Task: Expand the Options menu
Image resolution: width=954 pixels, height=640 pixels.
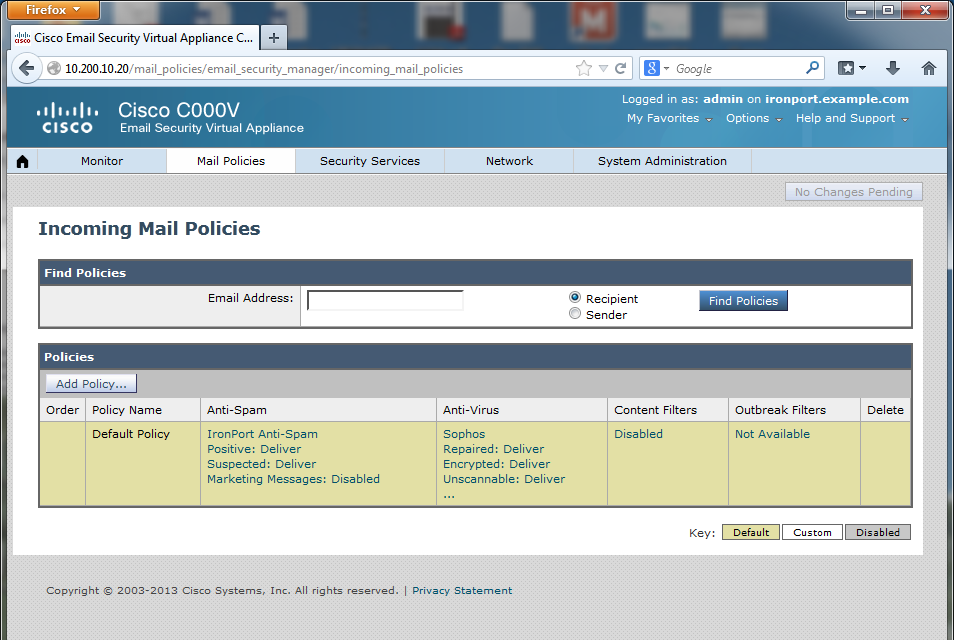Action: 753,118
